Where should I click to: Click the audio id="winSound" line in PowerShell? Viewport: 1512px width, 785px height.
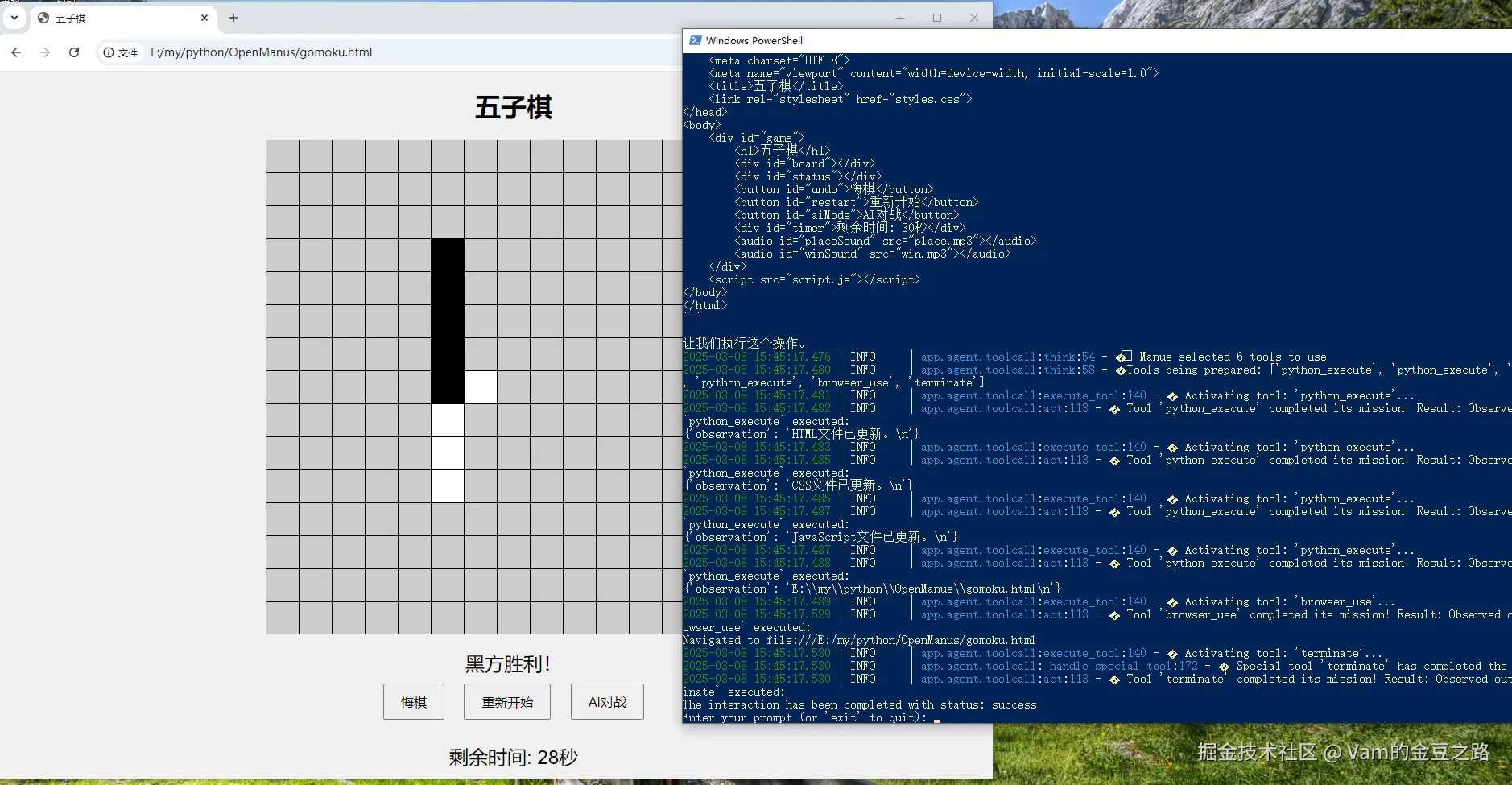tap(873, 254)
